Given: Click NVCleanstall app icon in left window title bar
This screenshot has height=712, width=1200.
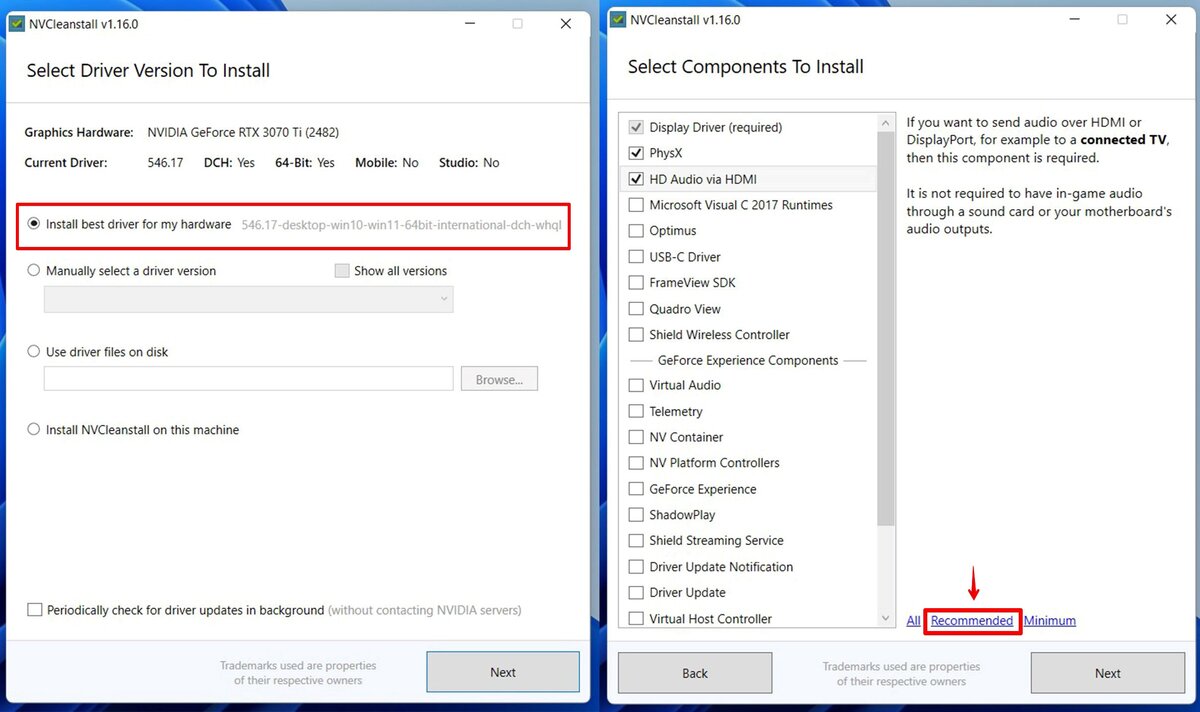Looking at the screenshot, I should 16,24.
